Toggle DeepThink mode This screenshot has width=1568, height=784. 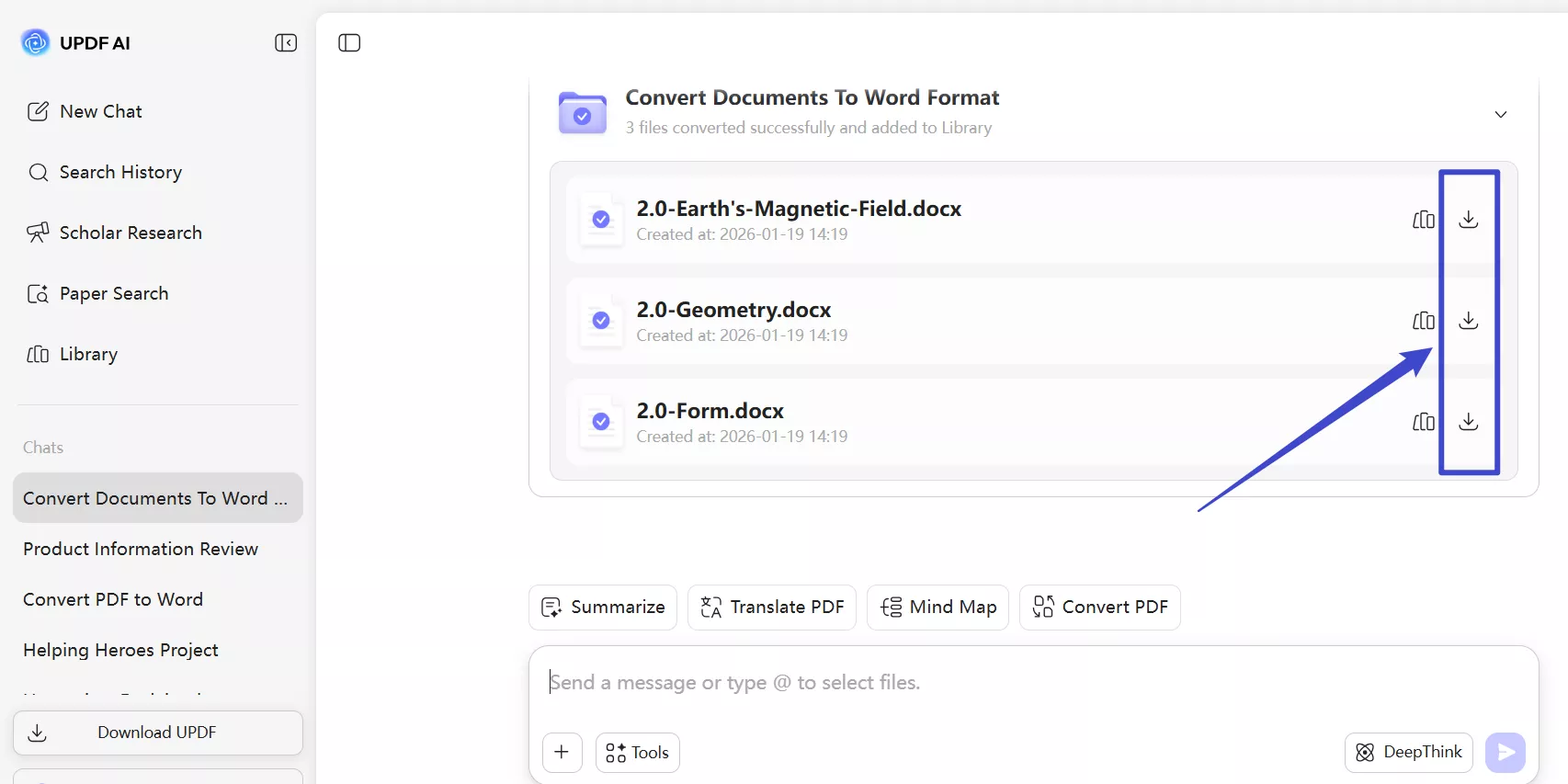(x=1409, y=753)
